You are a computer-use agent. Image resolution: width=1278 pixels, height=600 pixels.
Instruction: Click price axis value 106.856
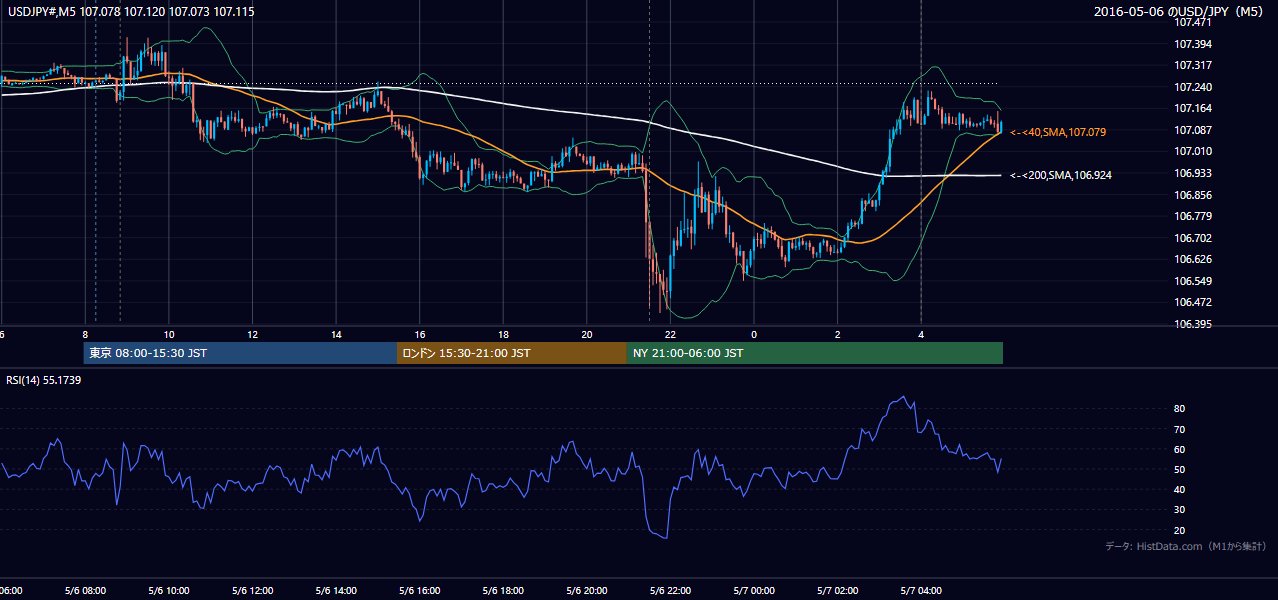[x=1193, y=195]
